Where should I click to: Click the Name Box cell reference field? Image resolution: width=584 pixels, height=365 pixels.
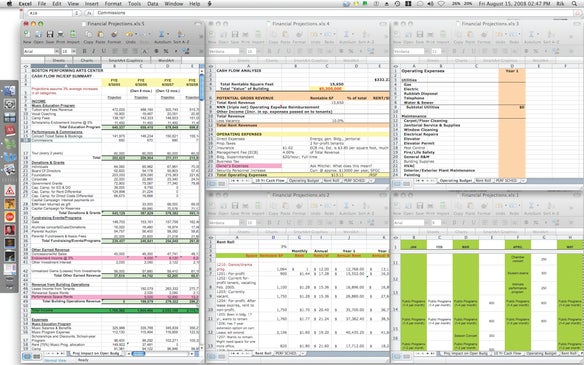[x=51, y=13]
